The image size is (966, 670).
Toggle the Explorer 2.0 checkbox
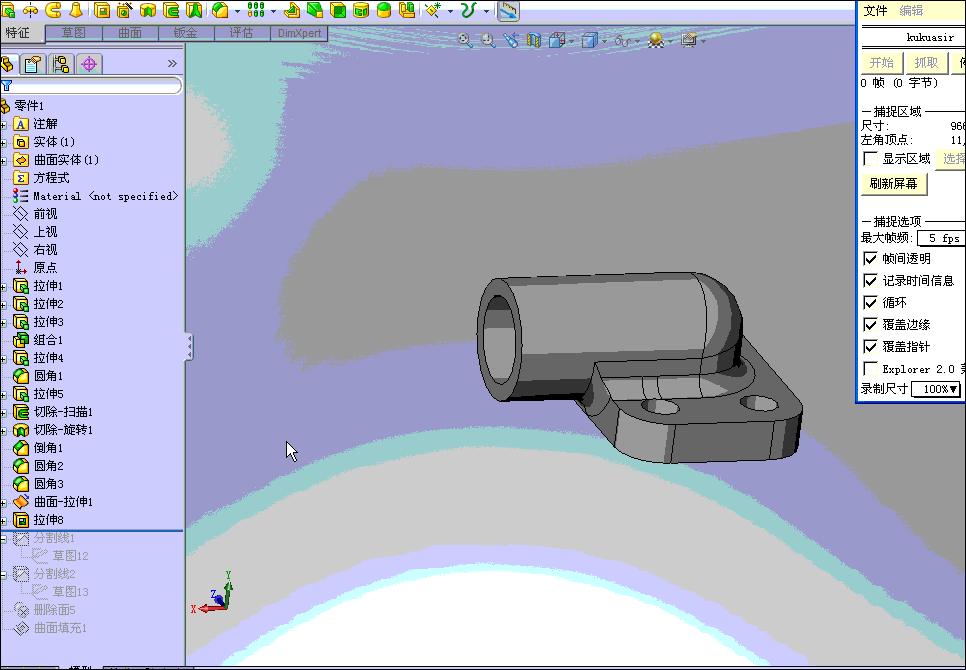(x=871, y=369)
